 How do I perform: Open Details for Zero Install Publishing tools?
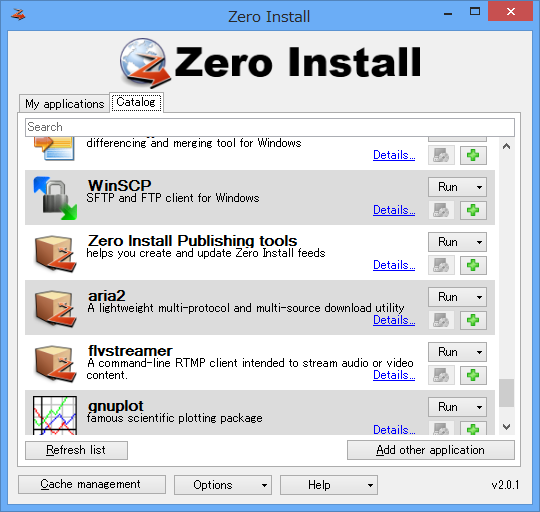(394, 265)
